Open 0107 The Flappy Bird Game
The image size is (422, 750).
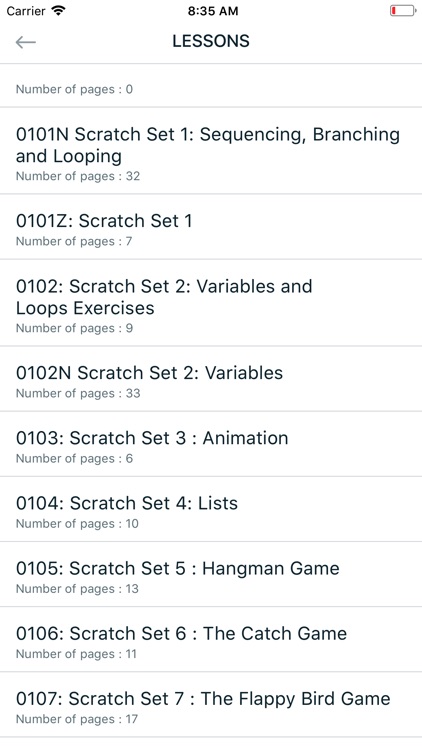[211, 705]
